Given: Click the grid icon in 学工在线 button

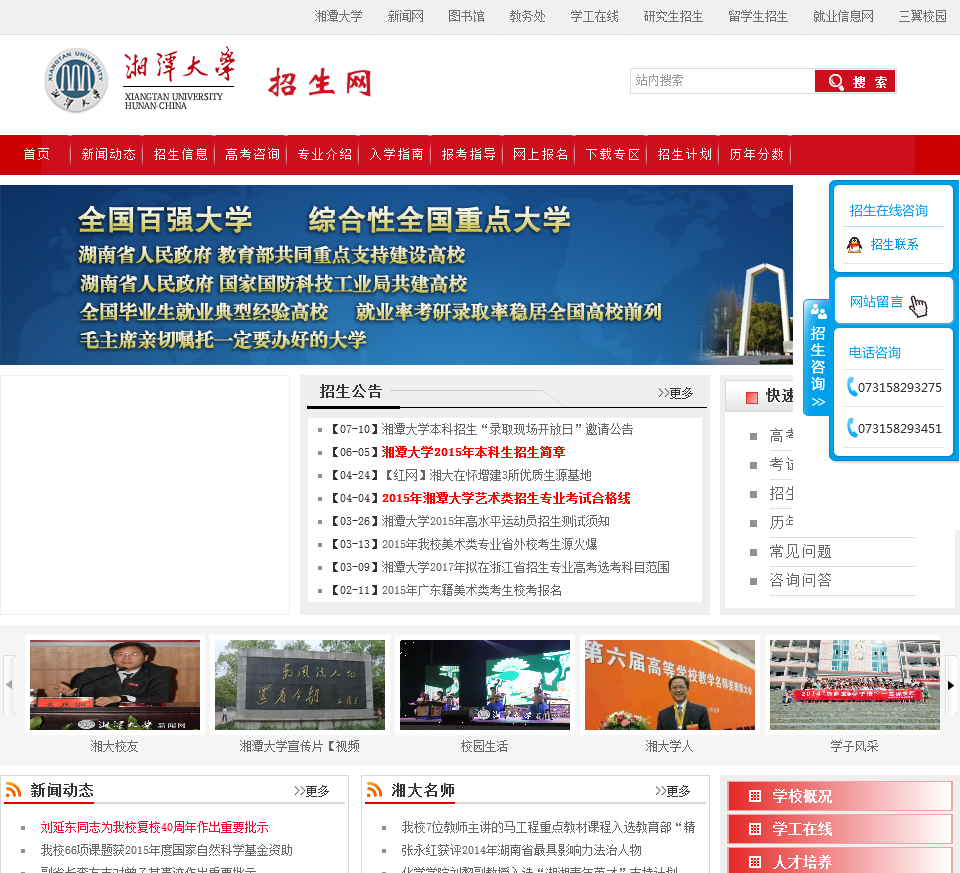Looking at the screenshot, I should (755, 829).
